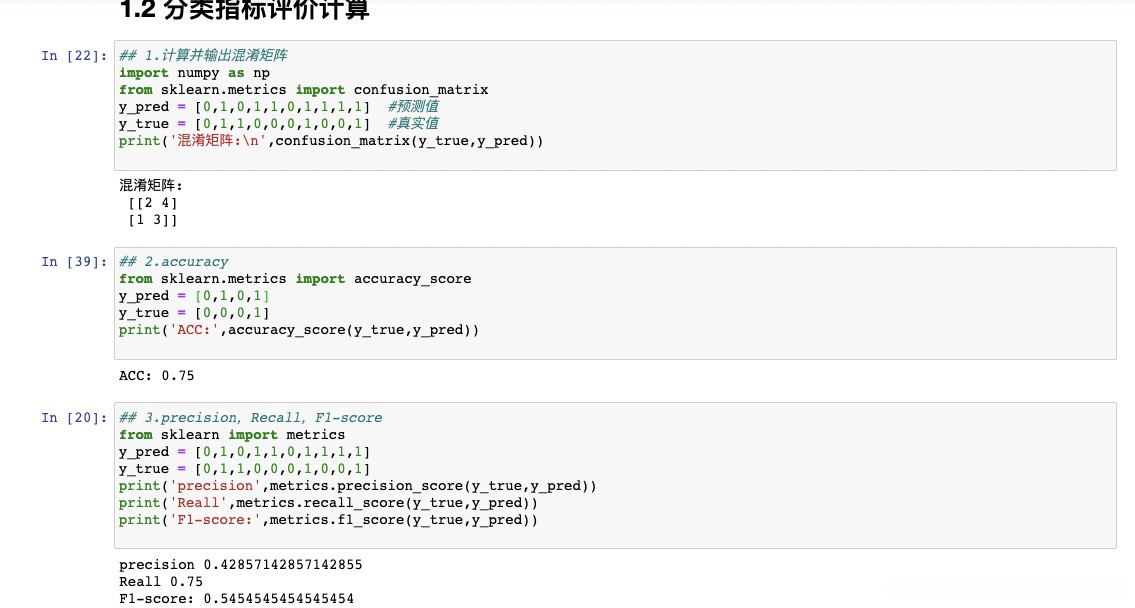This screenshot has height=608, width=1135.
Task: Click the precision_score print statement
Action: coord(357,486)
